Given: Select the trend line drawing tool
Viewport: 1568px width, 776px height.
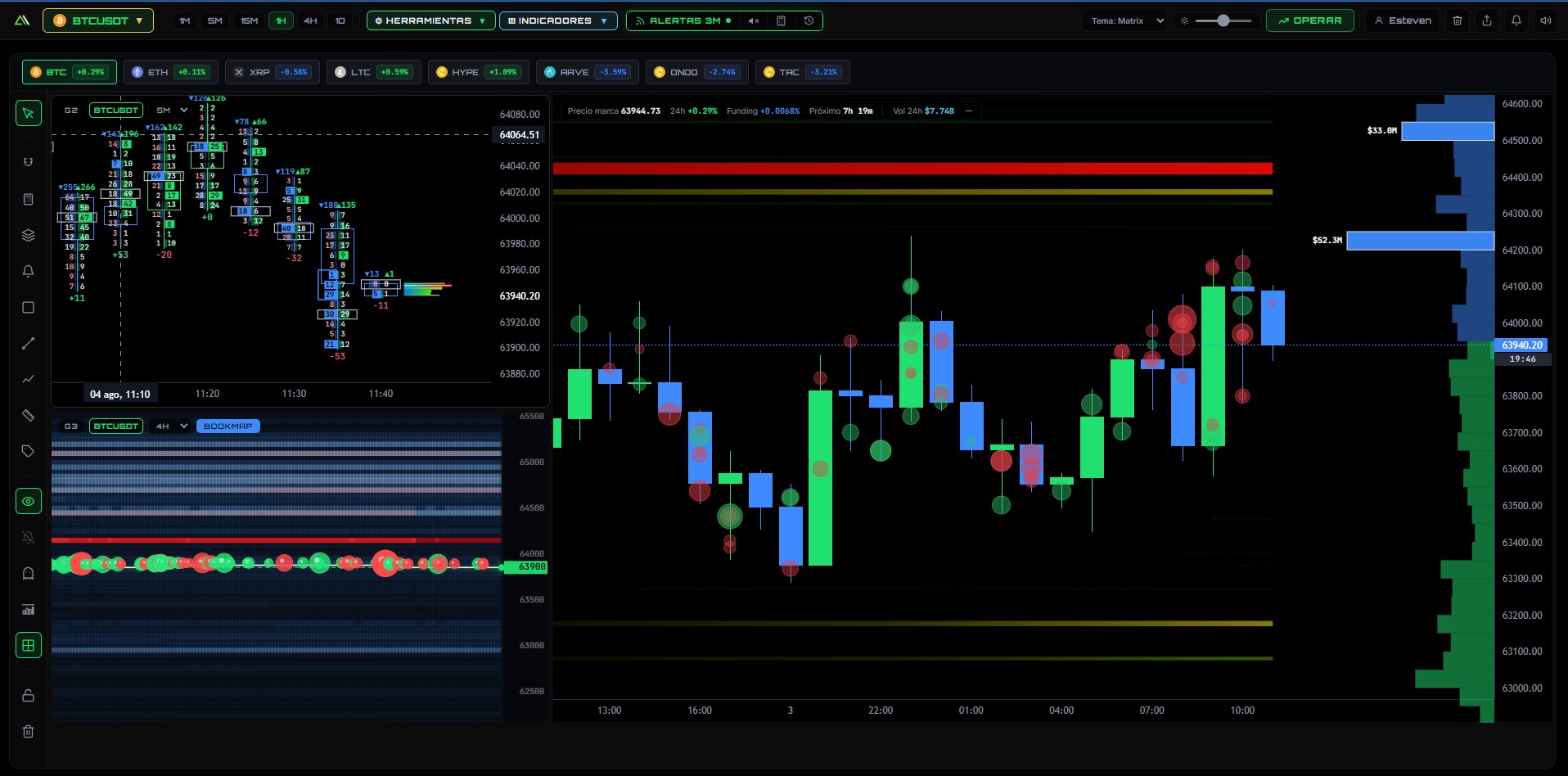Looking at the screenshot, I should (x=29, y=343).
